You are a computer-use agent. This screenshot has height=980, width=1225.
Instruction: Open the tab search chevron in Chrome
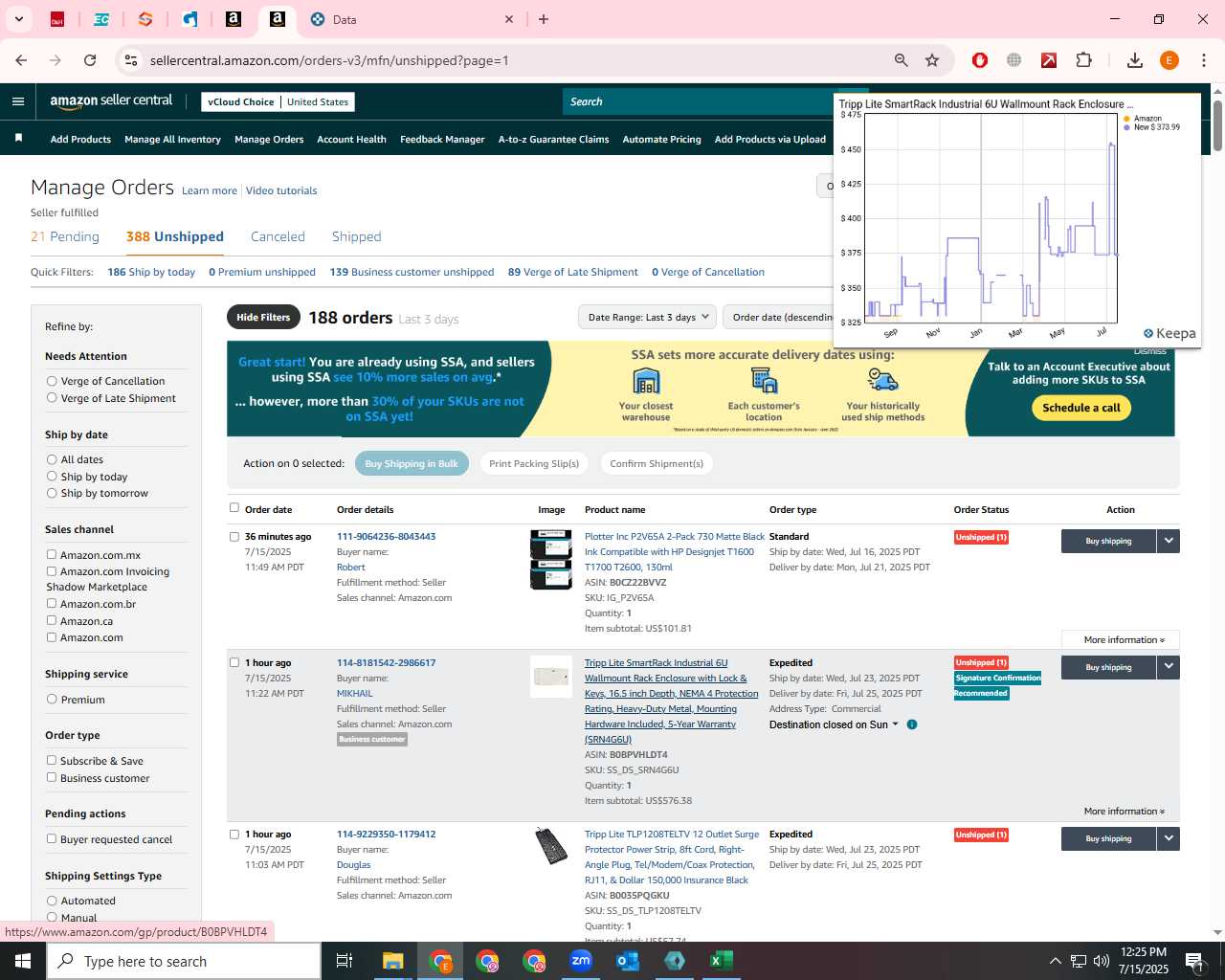(18, 19)
